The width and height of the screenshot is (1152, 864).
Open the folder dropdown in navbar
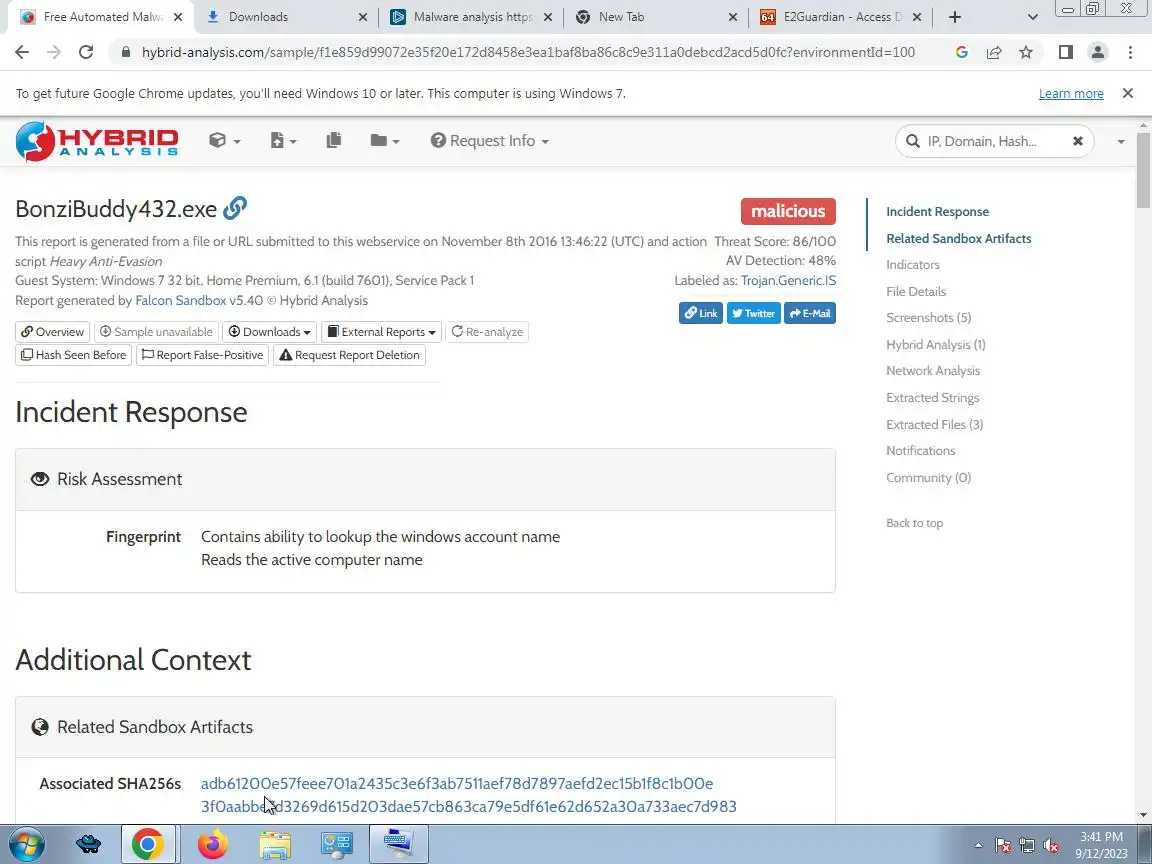click(384, 140)
